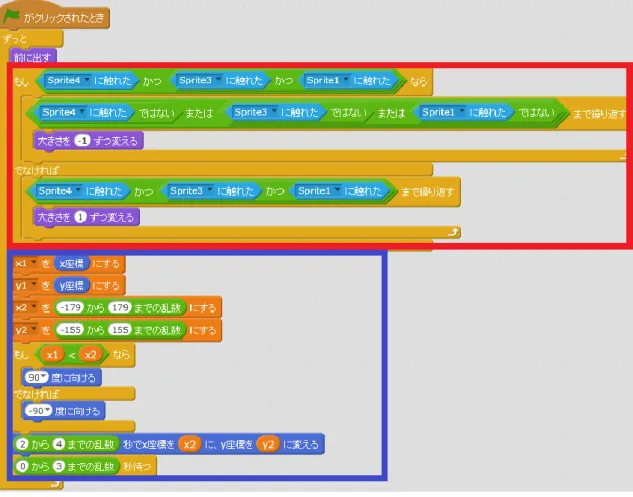The width and height of the screenshot is (633, 497).
Task: Edit the 155 random upper bound field
Action: (120, 330)
